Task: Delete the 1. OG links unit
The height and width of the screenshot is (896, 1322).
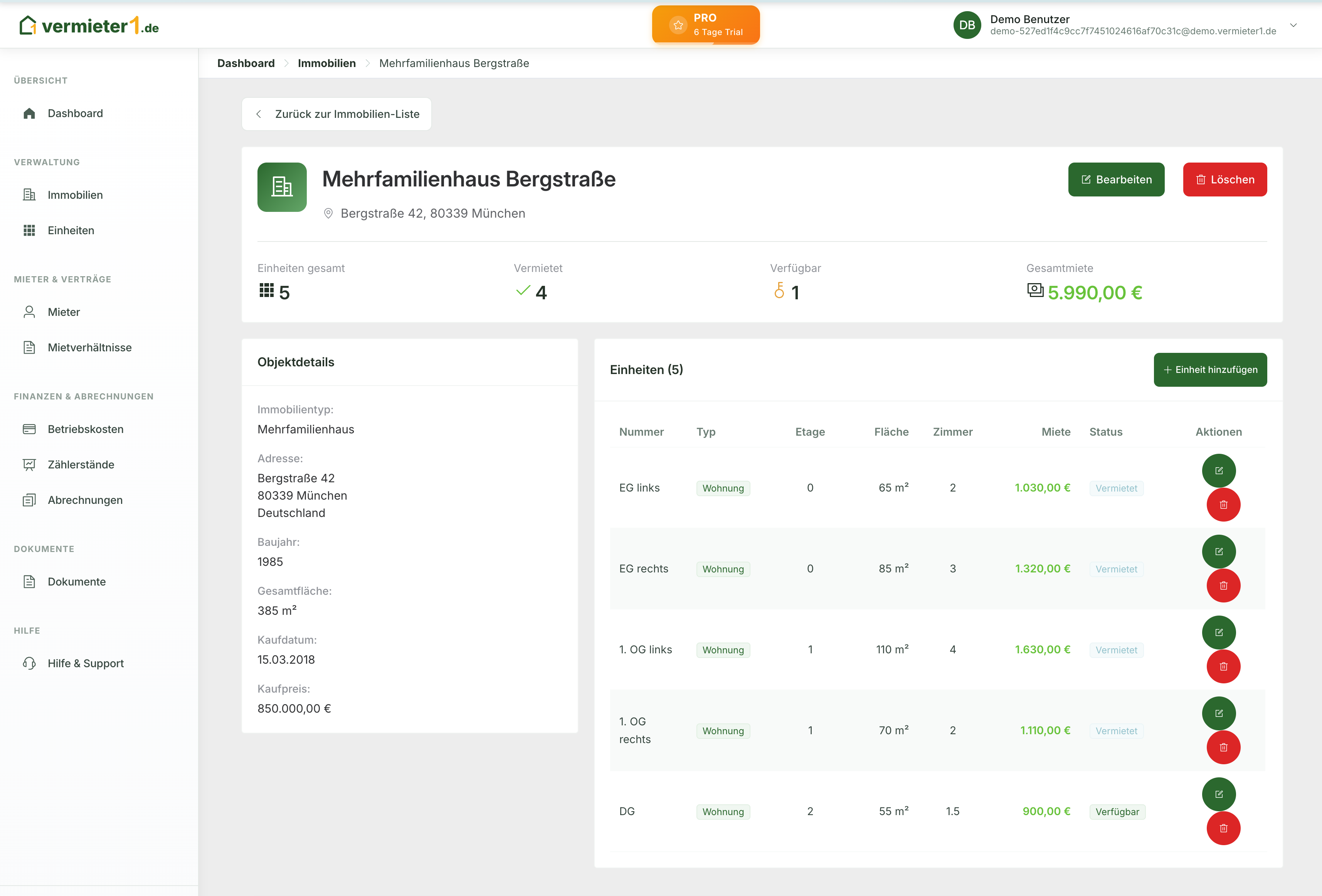Action: 1224,666
